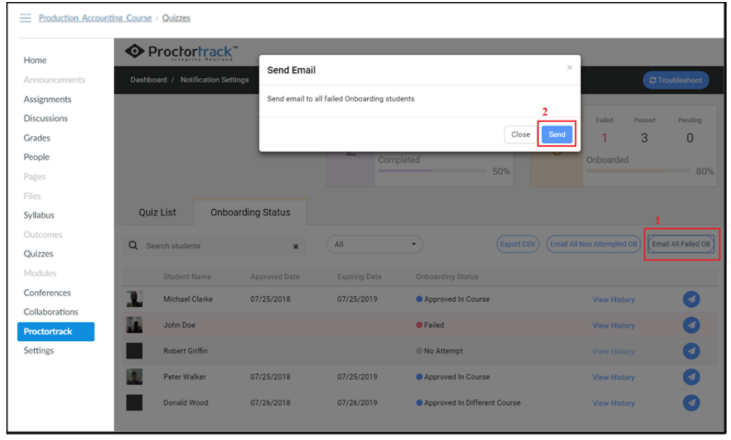This screenshot has width=731, height=440.
Task: Open Donald Wood's blank avatar
Action: click(x=134, y=403)
